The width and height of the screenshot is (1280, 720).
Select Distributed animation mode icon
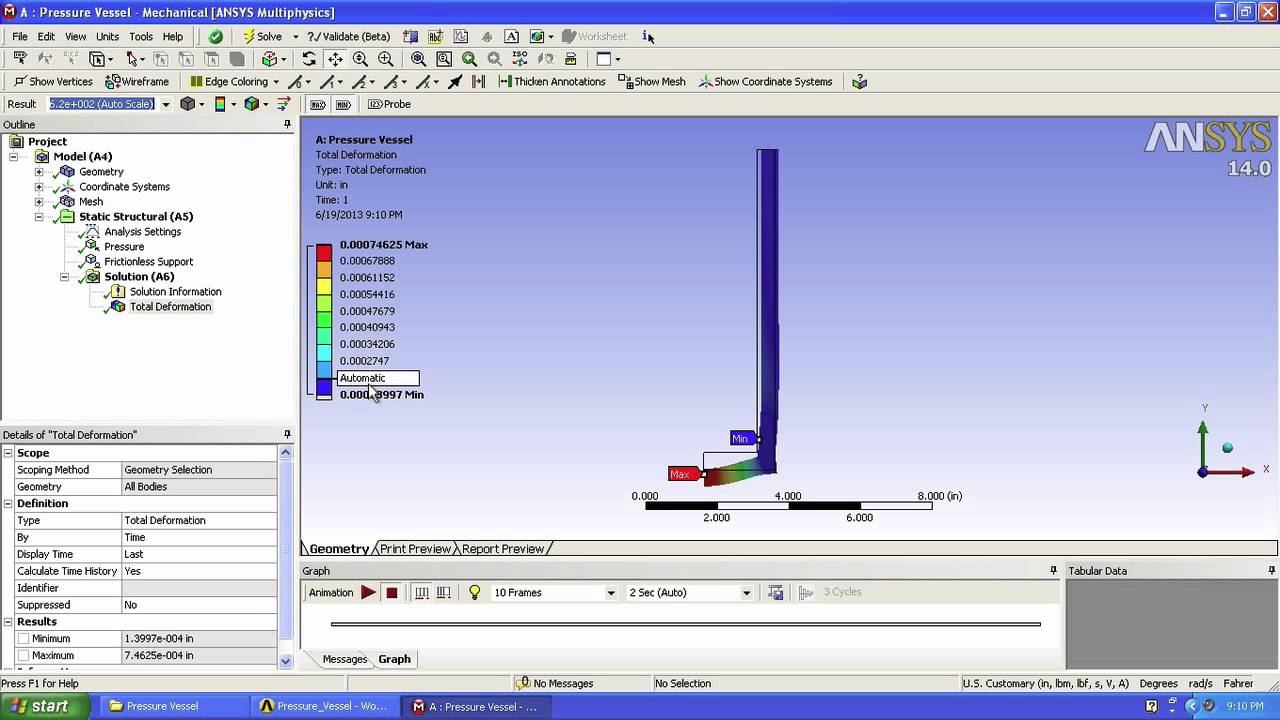pos(421,593)
